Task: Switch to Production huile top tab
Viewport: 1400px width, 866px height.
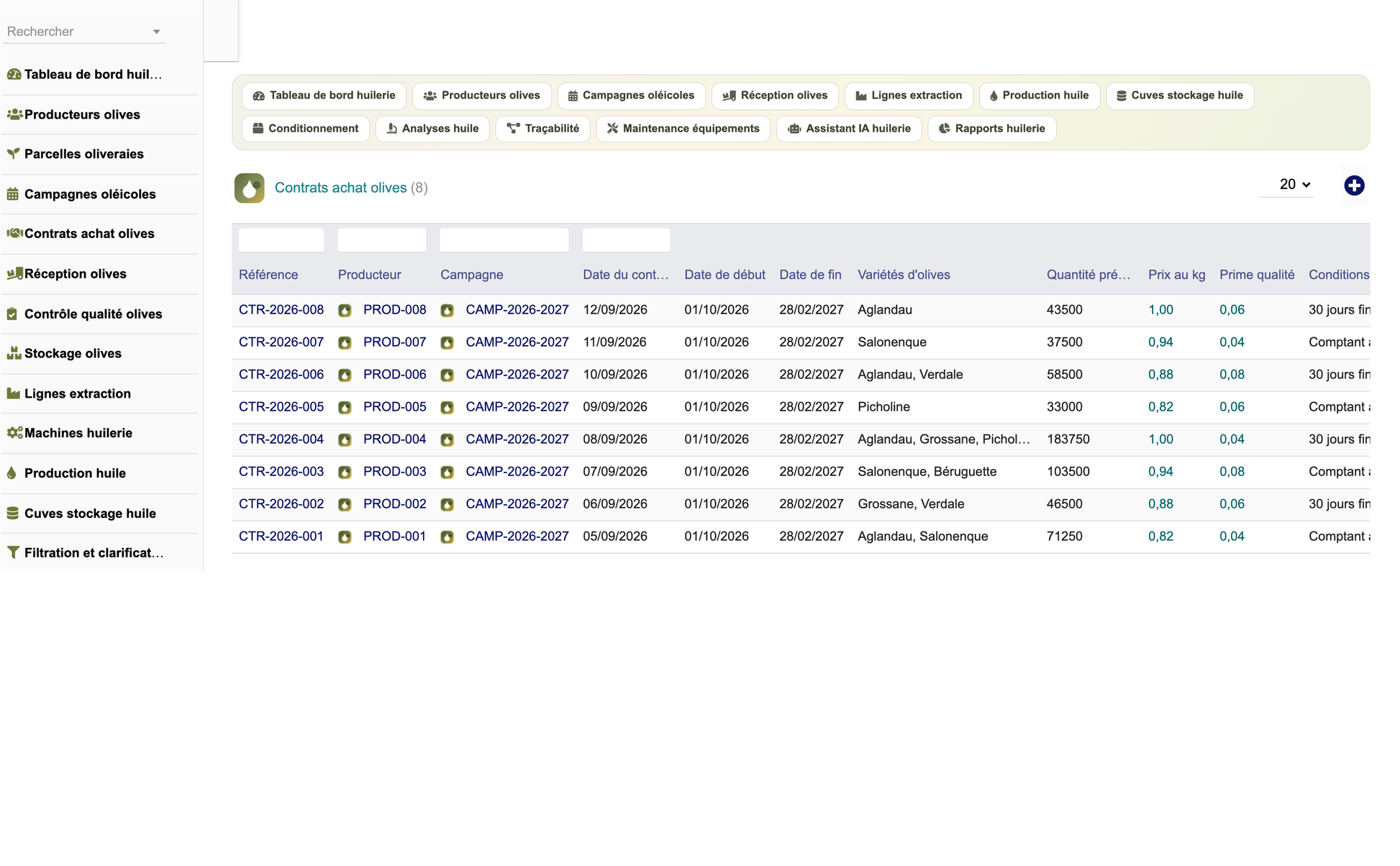Action: (1040, 96)
